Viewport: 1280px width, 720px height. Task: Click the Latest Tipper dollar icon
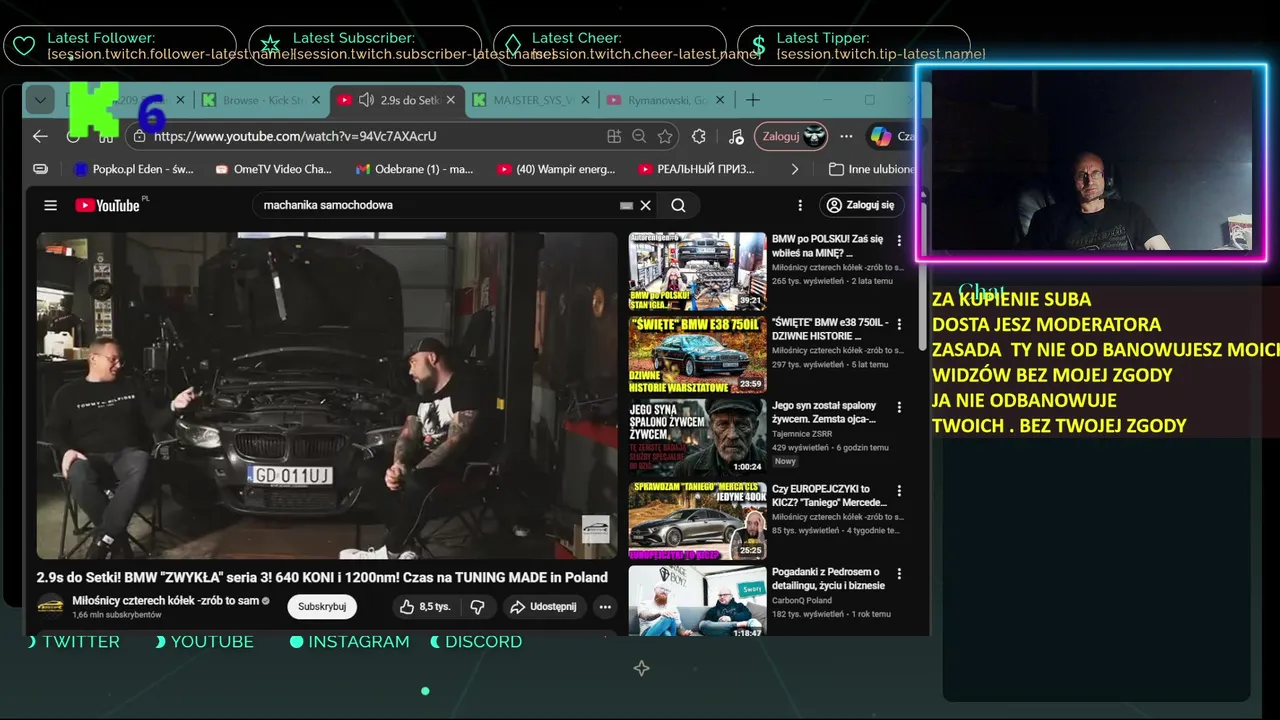(x=758, y=46)
